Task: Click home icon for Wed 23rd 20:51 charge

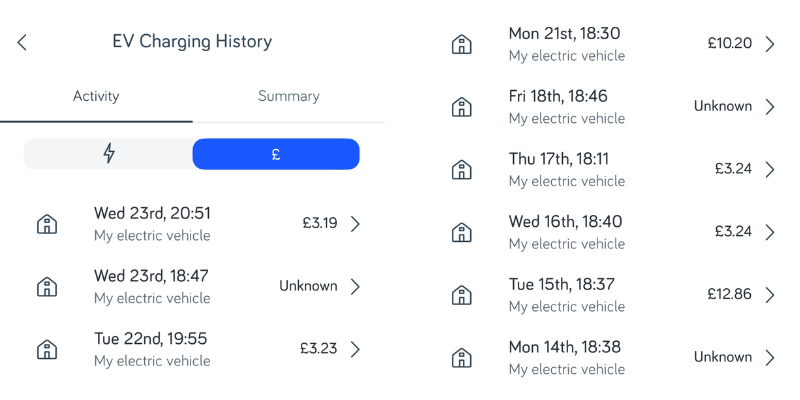Action: click(47, 224)
